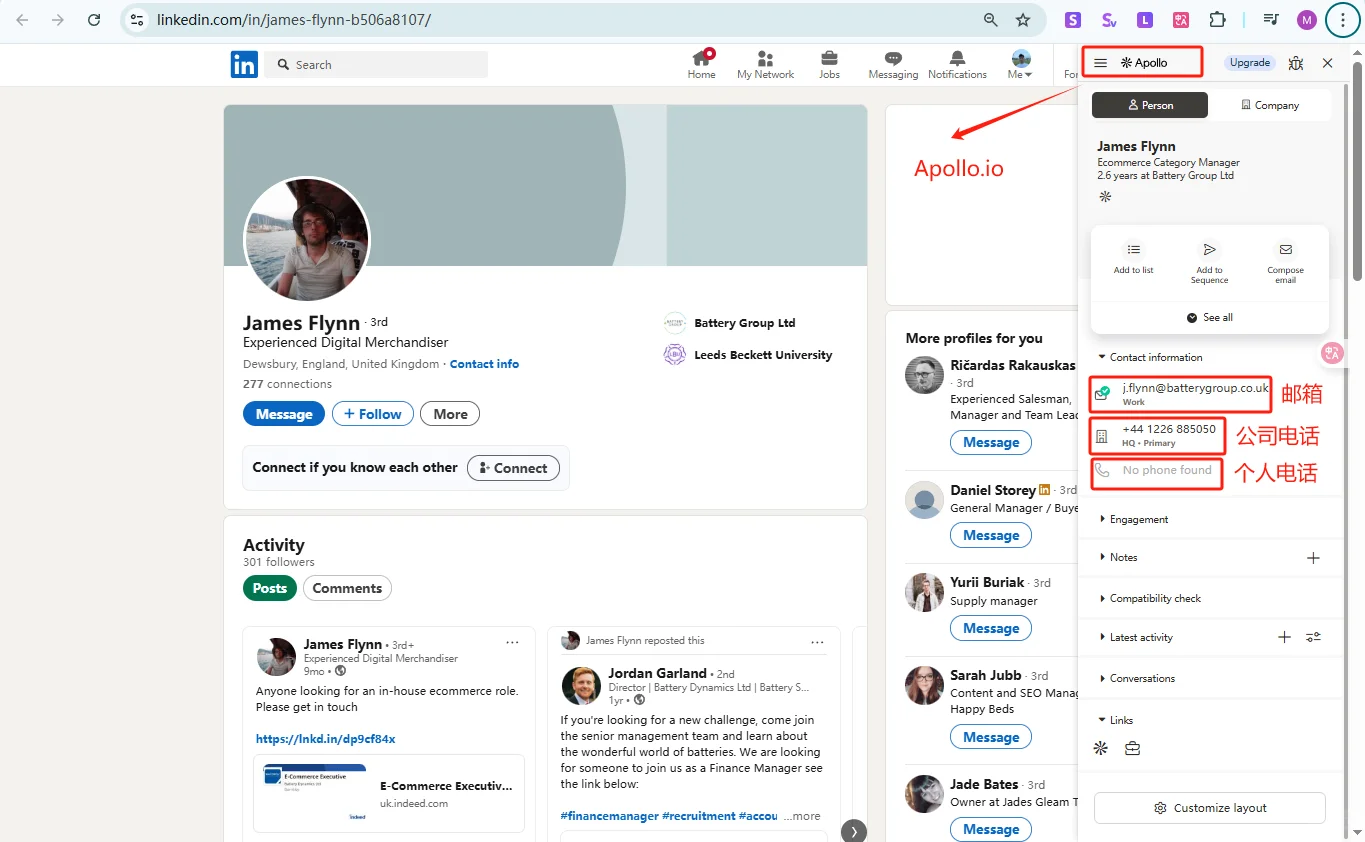Open the Contact info link
This screenshot has height=842, width=1365.
click(x=484, y=364)
